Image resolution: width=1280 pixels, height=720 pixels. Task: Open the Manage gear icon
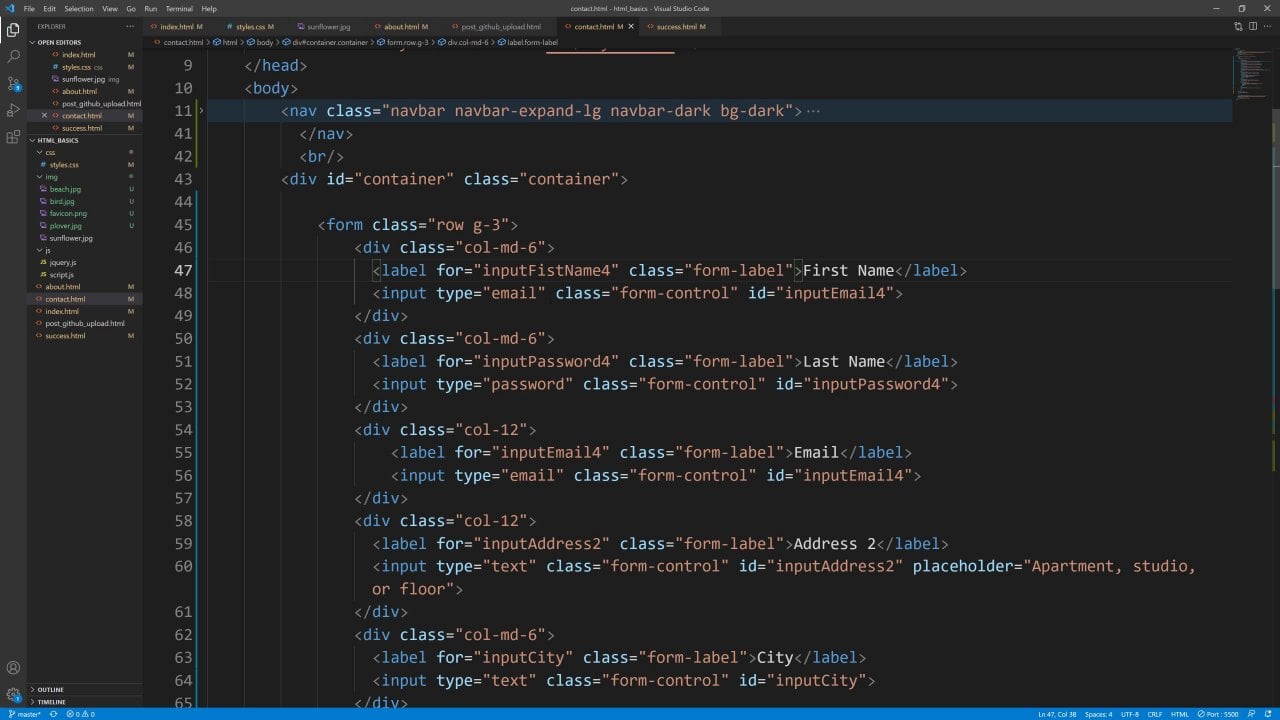pos(13,695)
